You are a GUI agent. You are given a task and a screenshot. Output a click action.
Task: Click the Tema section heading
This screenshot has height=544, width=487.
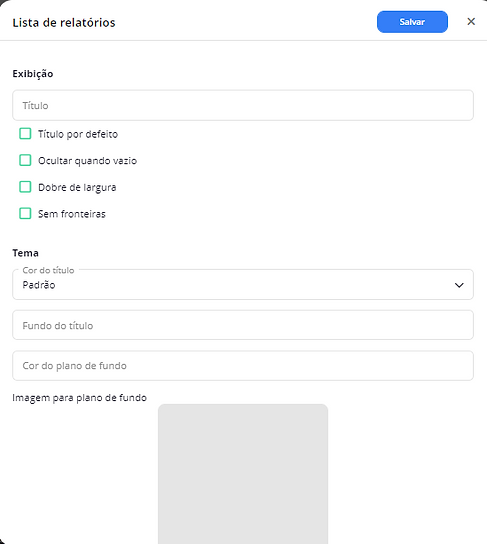25,253
